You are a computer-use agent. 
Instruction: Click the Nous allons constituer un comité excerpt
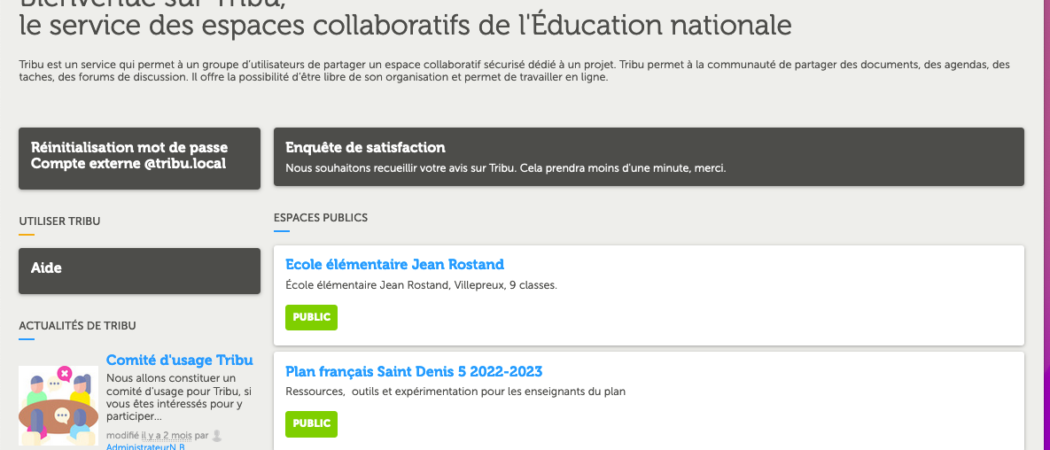point(179,398)
